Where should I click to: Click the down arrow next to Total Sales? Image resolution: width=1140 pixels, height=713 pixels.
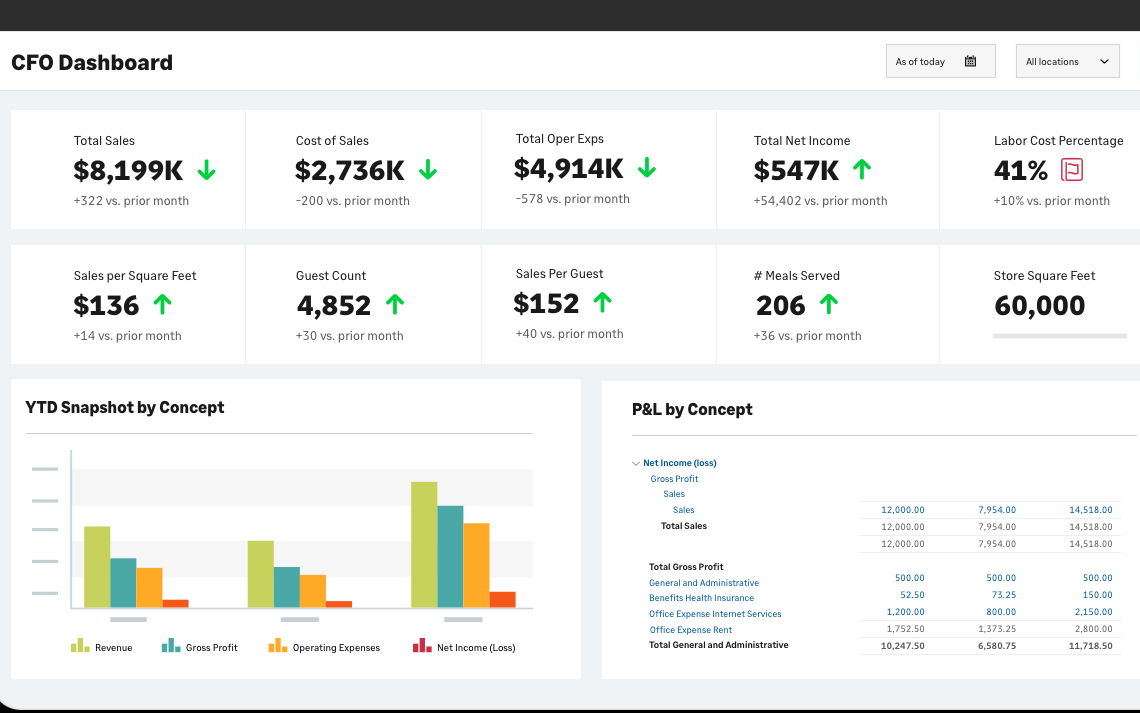click(x=206, y=170)
